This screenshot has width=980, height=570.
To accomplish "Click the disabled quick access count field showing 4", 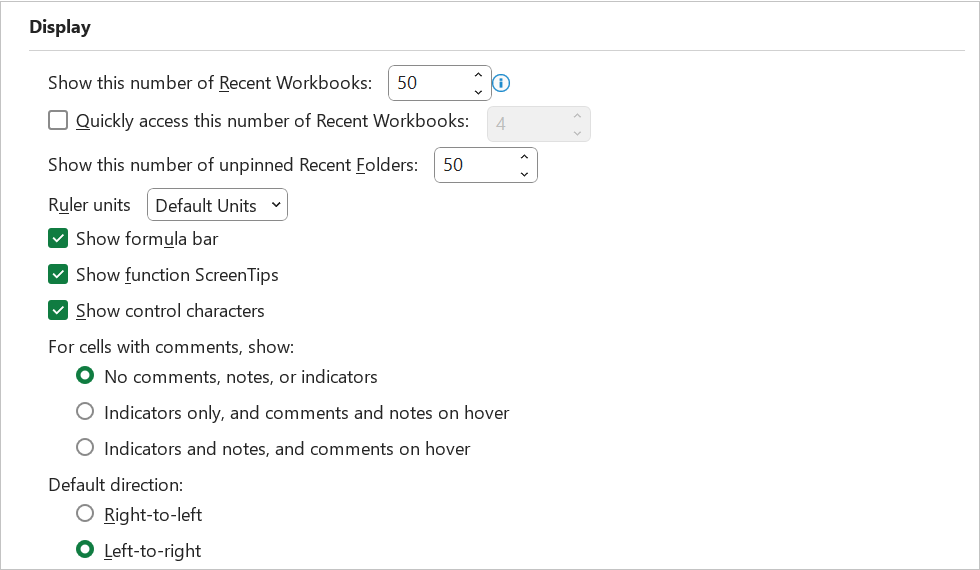I will tap(529, 124).
